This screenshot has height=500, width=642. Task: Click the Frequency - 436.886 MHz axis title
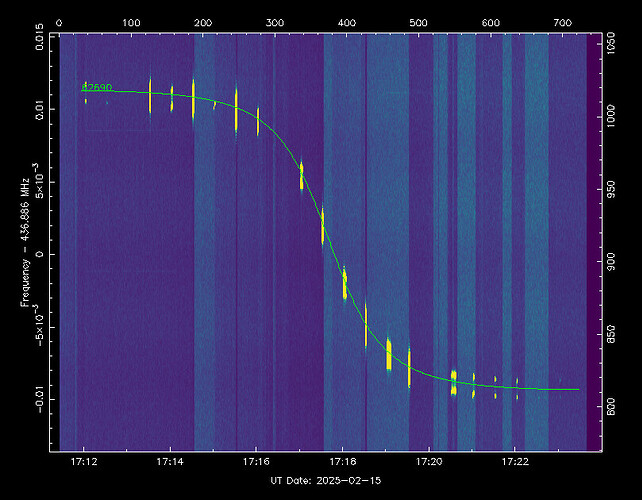(x=26, y=240)
